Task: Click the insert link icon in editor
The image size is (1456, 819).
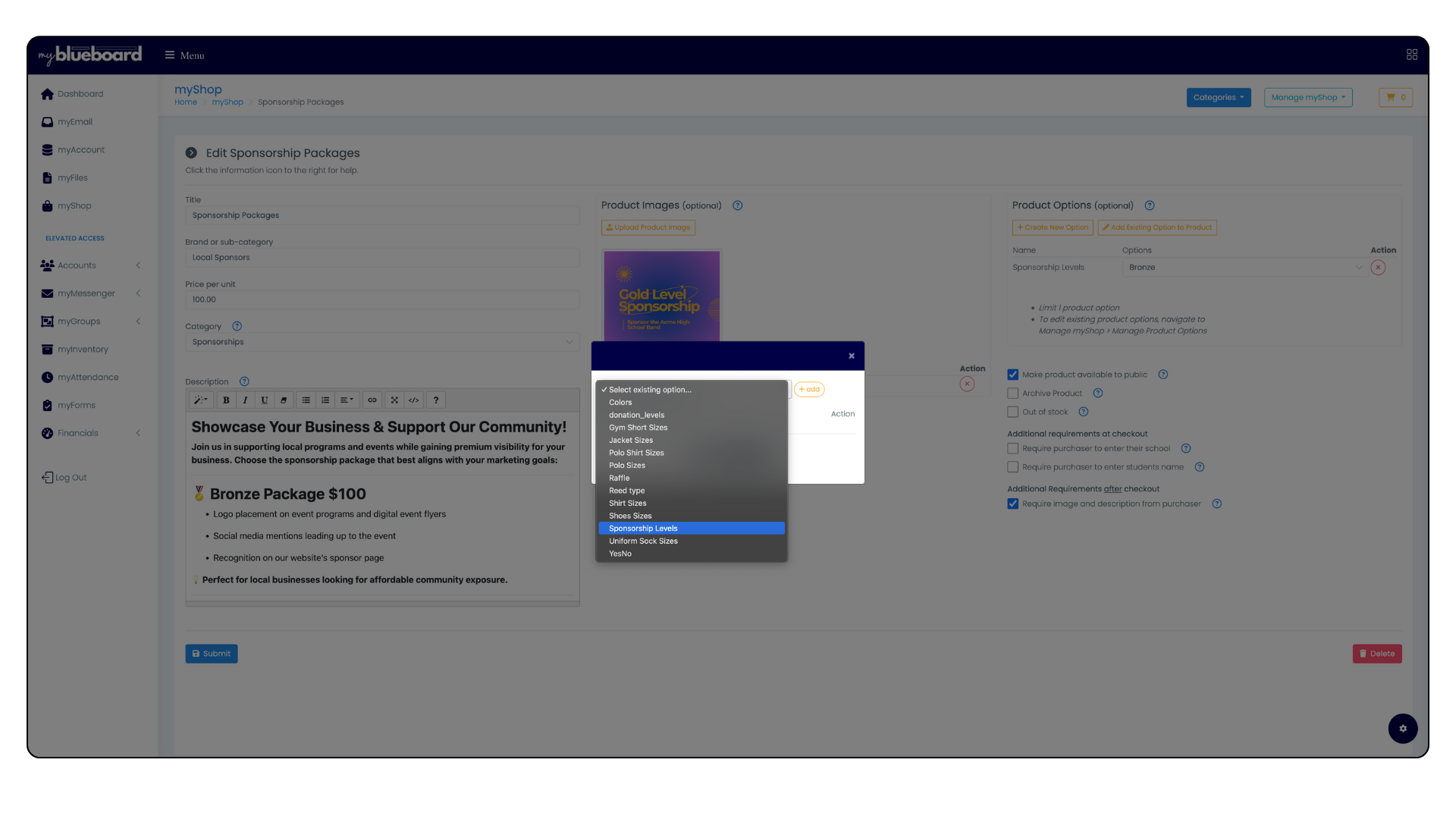Action: (372, 400)
